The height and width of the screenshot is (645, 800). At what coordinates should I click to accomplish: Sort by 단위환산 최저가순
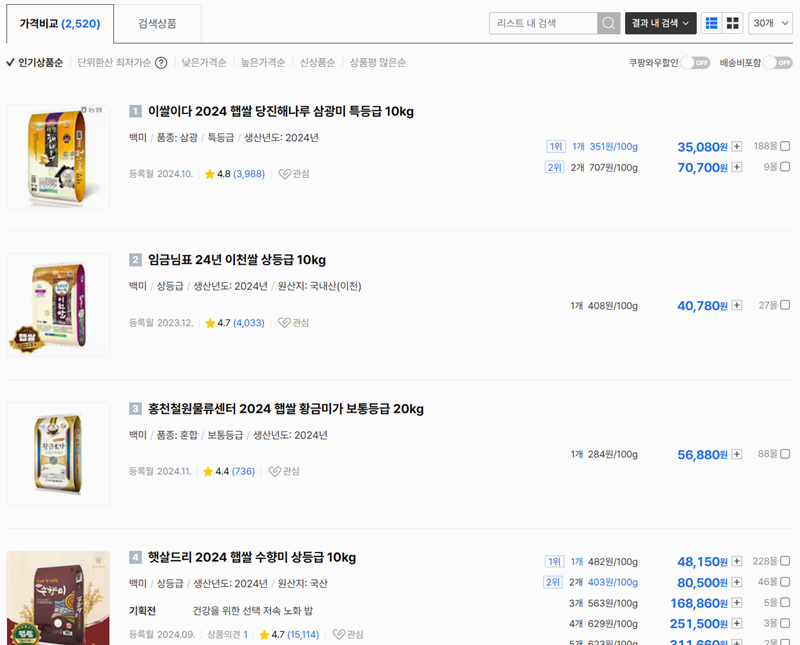tap(114, 63)
